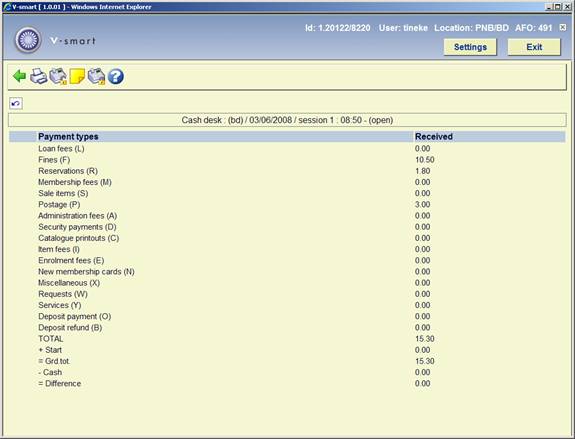Close session with X next to AFO
This screenshot has height=439, width=575.
point(563,28)
